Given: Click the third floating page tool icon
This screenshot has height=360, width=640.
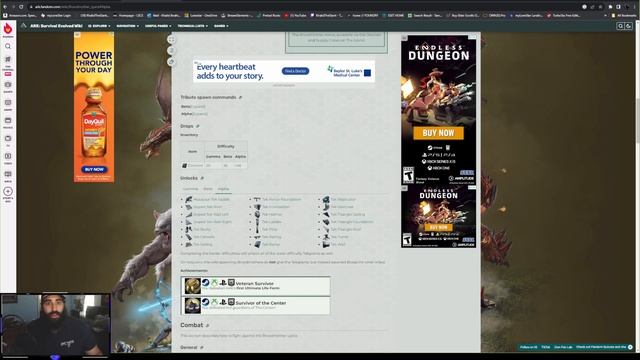Looking at the screenshot, I should [171, 62].
